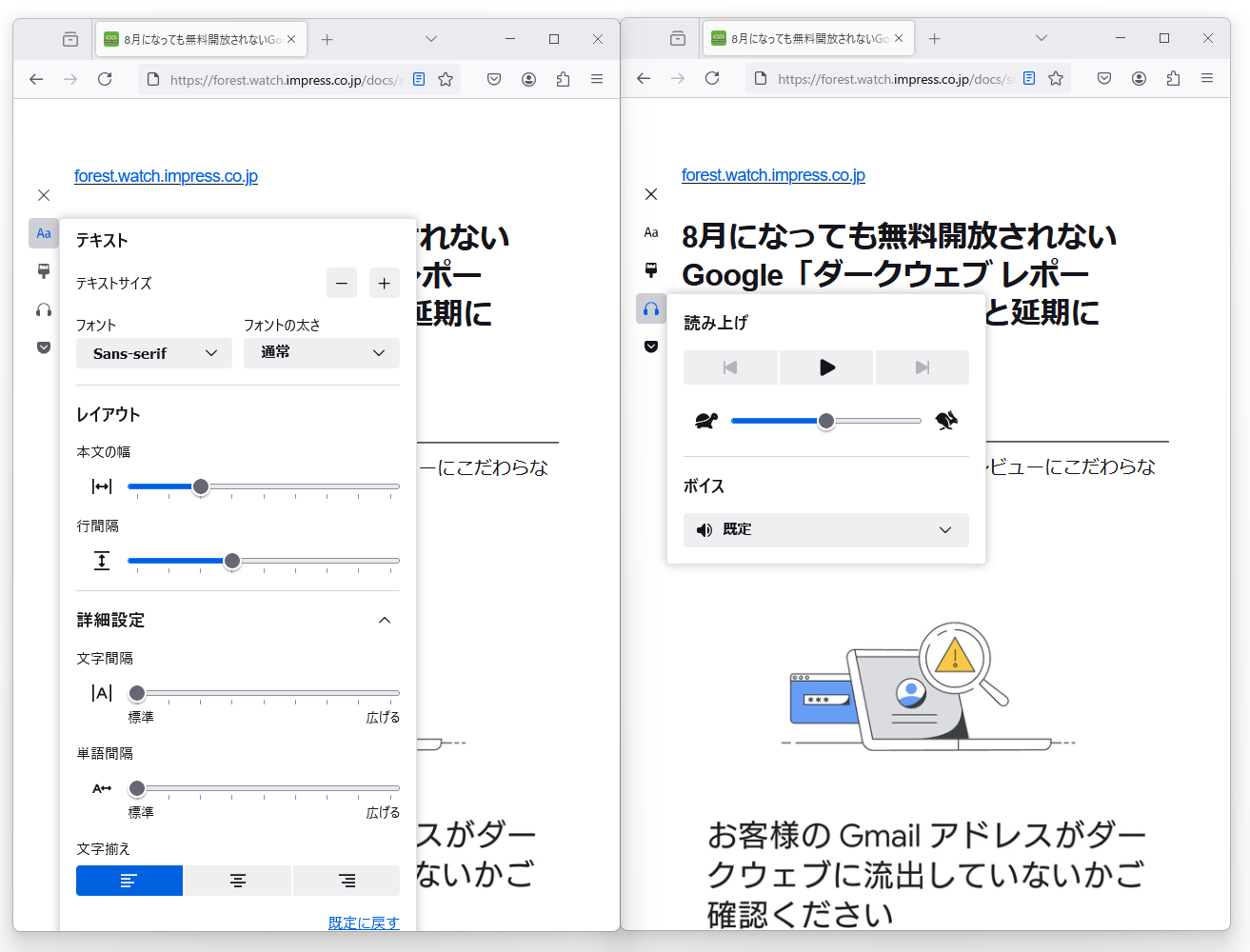Viewport: 1250px width, 952px height.
Task: Click the hare icon for faster narration
Action: (x=945, y=420)
